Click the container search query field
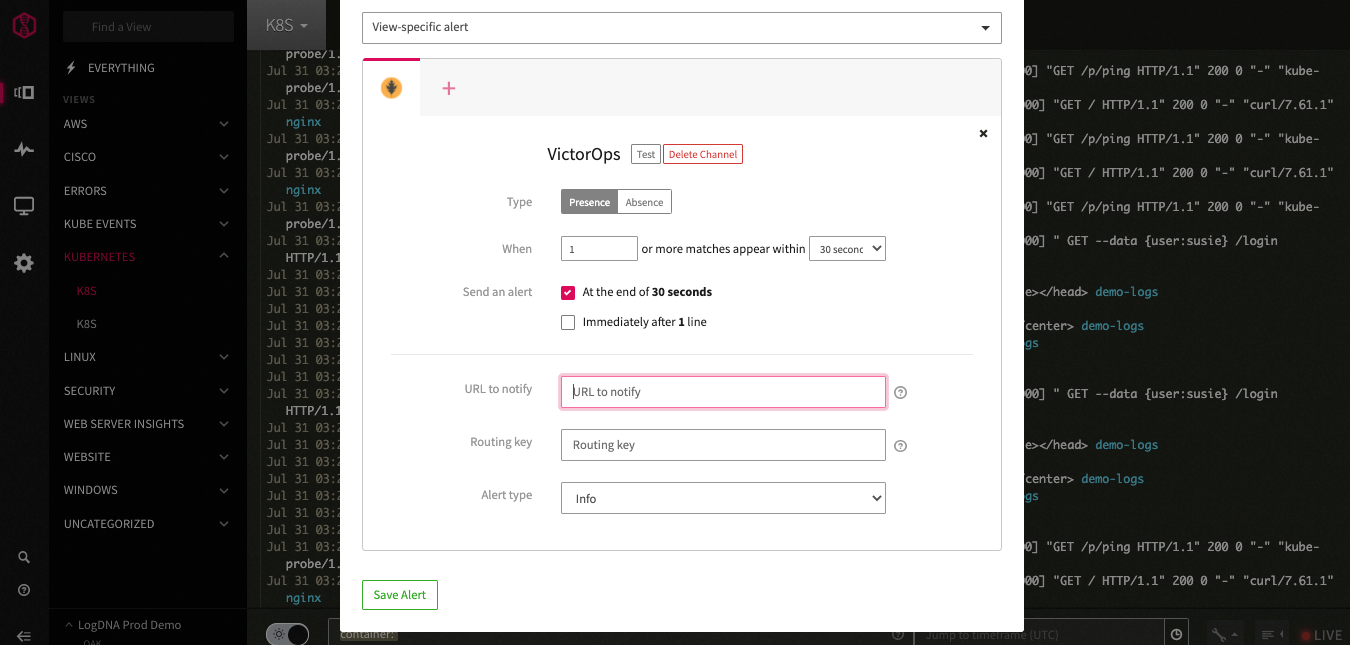 point(620,634)
